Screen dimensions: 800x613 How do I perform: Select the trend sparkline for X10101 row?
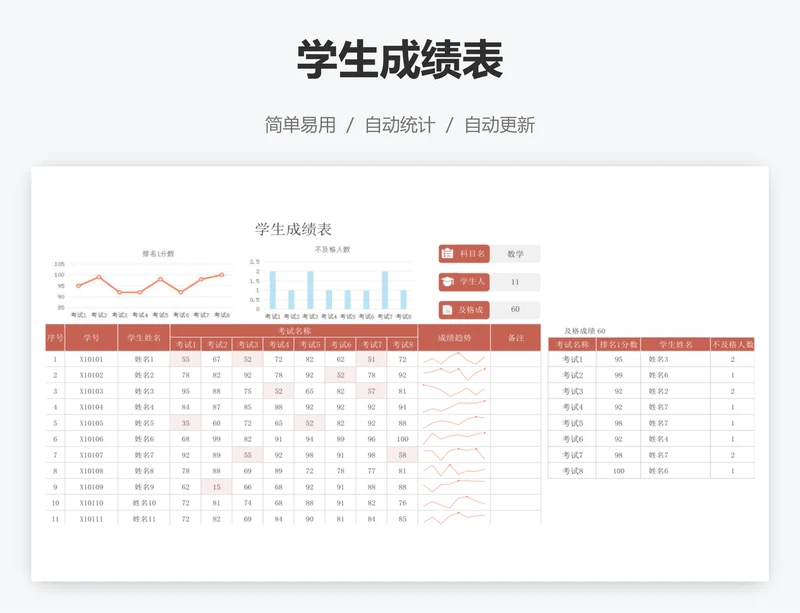tap(454, 359)
